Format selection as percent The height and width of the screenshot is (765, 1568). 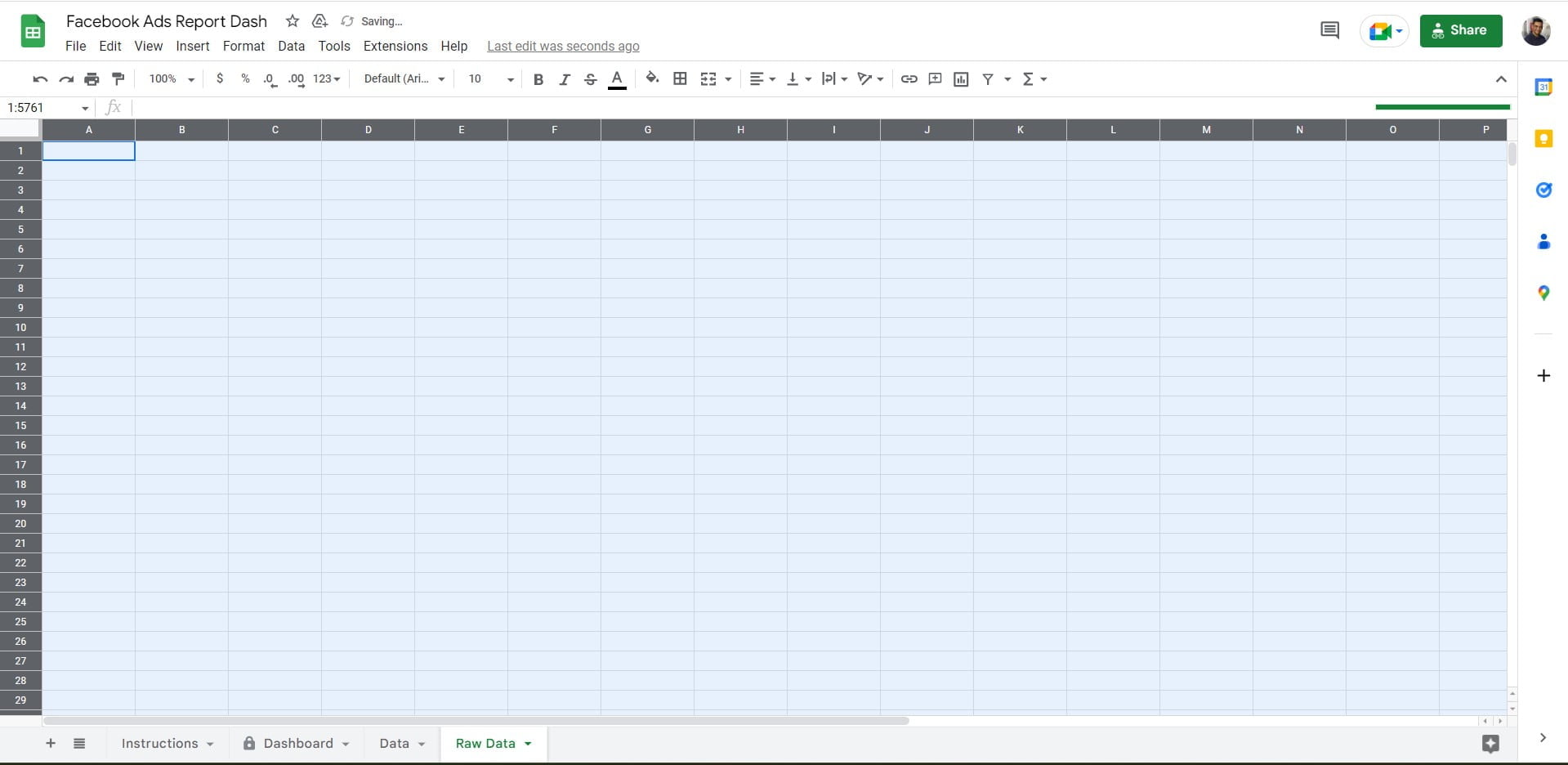pyautogui.click(x=245, y=78)
